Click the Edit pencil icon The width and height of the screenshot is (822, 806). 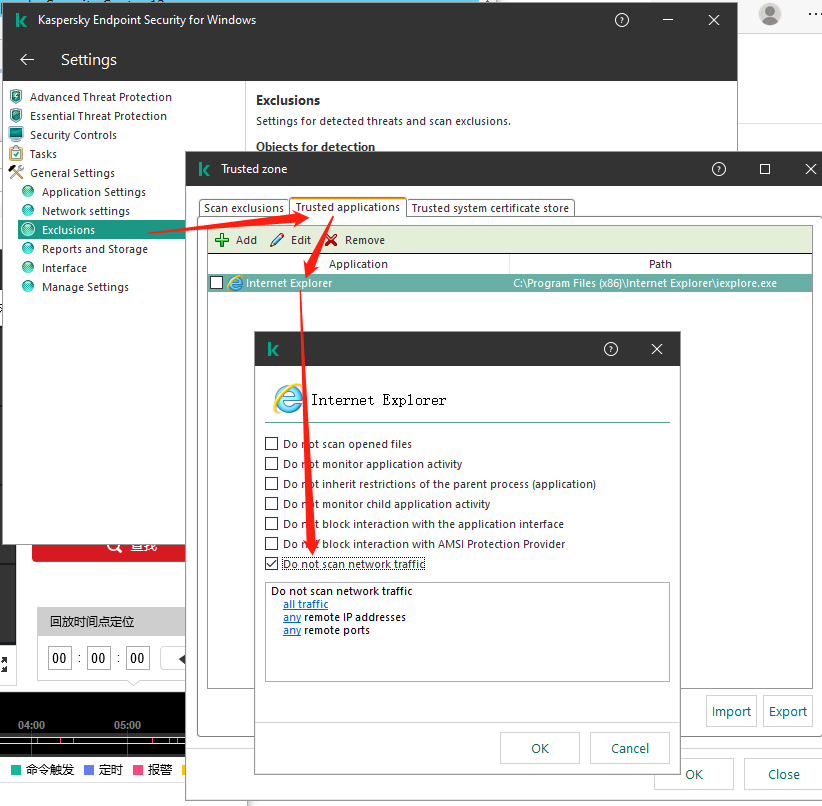(277, 240)
